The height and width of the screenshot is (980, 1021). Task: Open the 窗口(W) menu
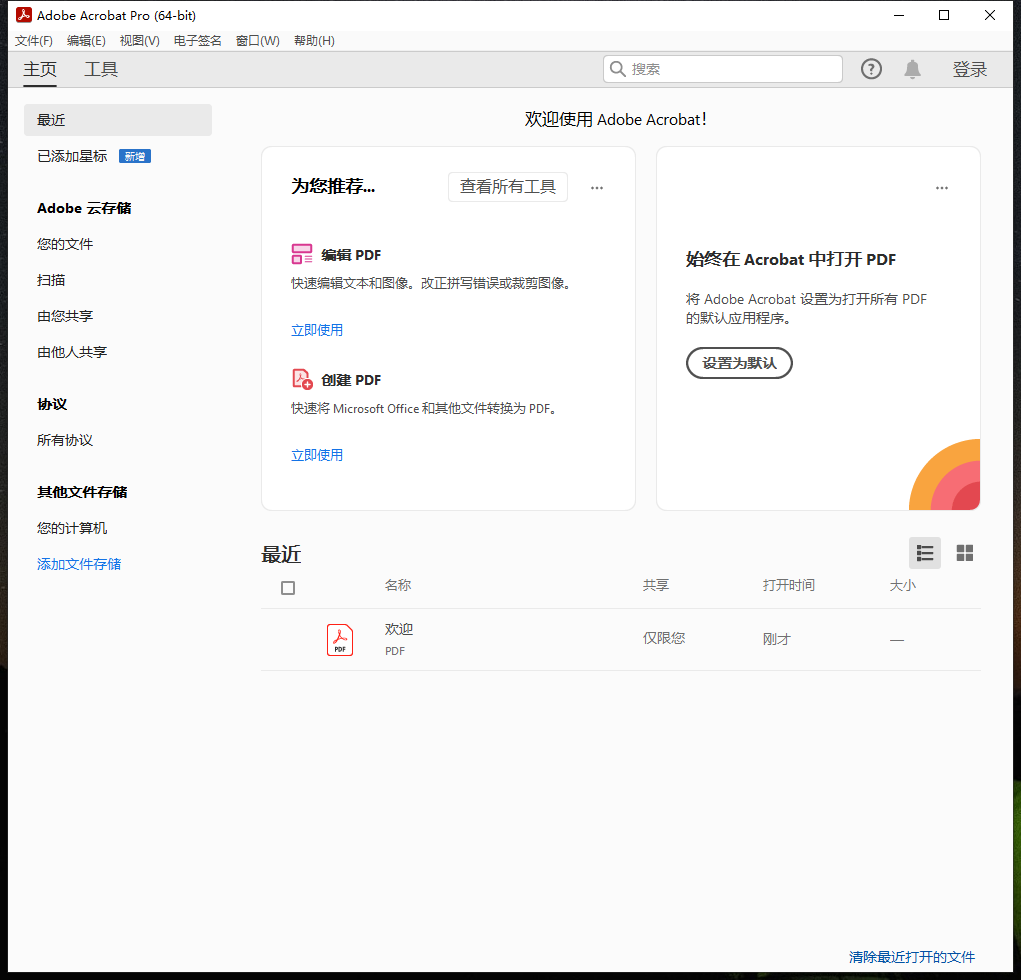[x=257, y=40]
